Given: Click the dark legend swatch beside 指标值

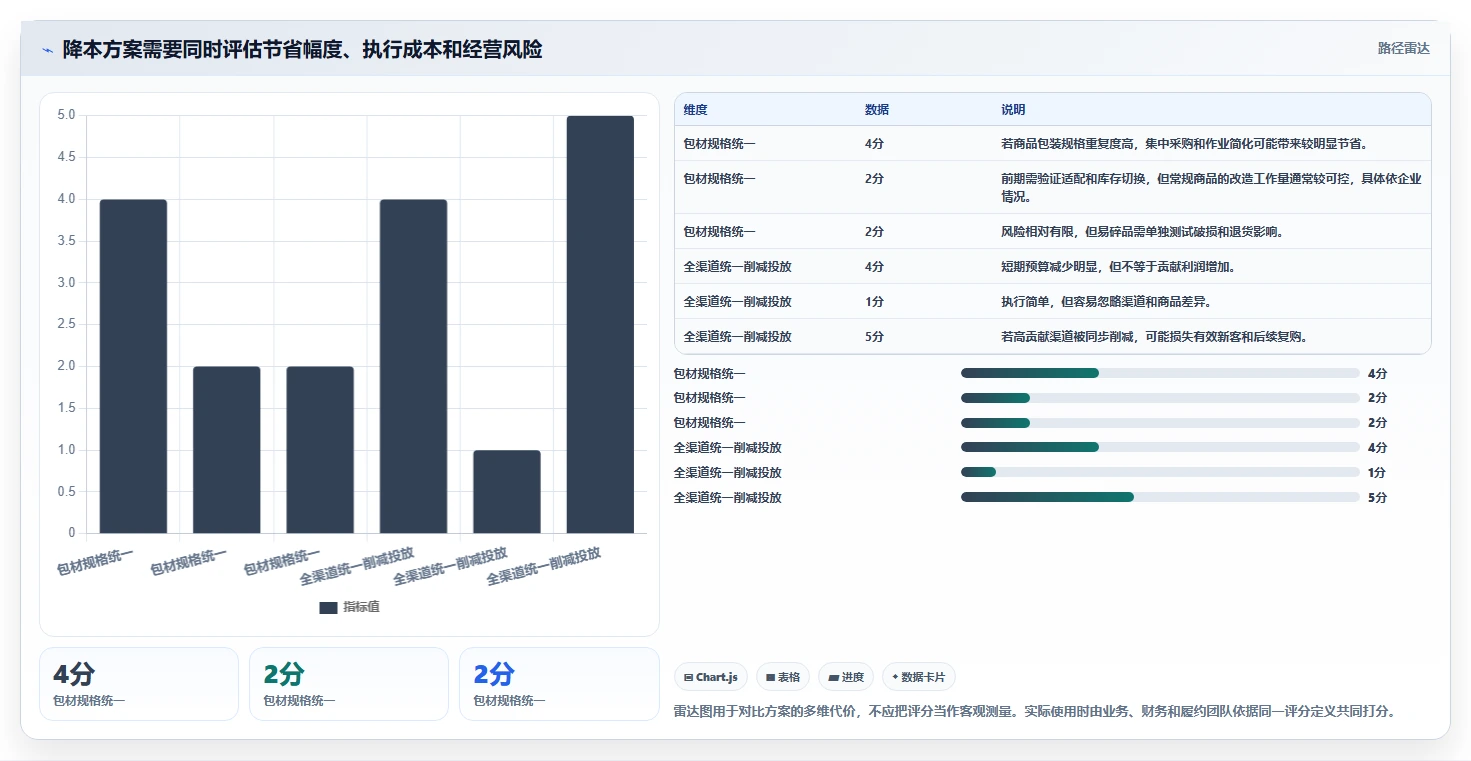Looking at the screenshot, I should 328,607.
